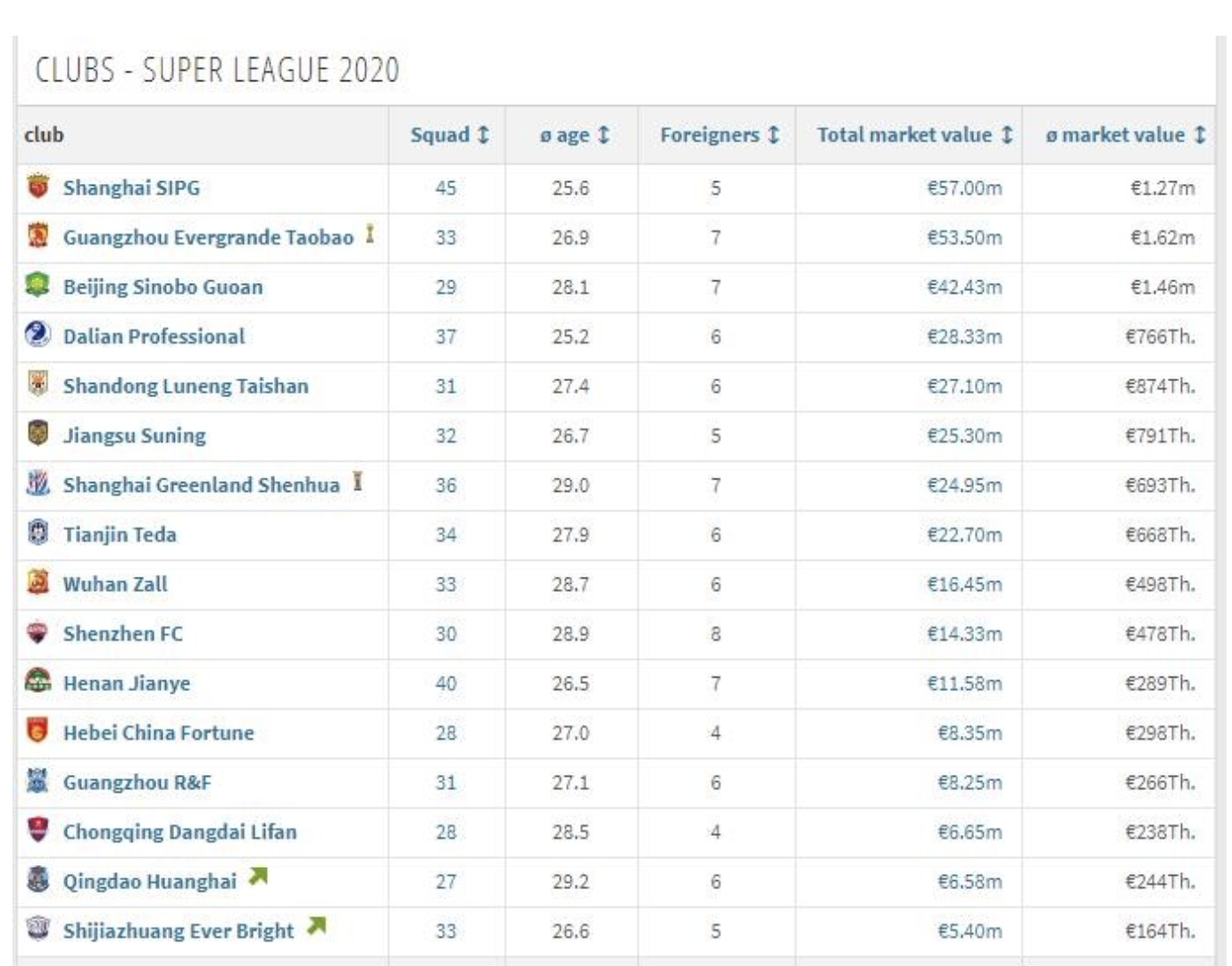
Task: Click the Shandong Luneng Taishan crest icon
Action: [x=37, y=384]
